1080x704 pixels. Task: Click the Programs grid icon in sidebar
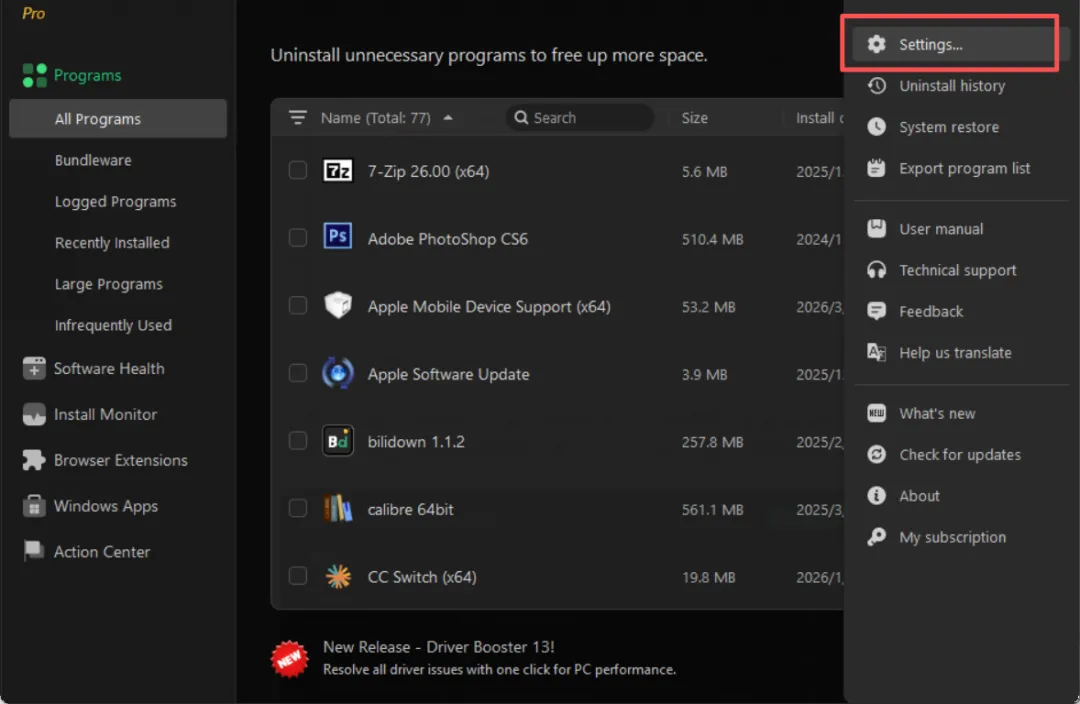coord(34,75)
